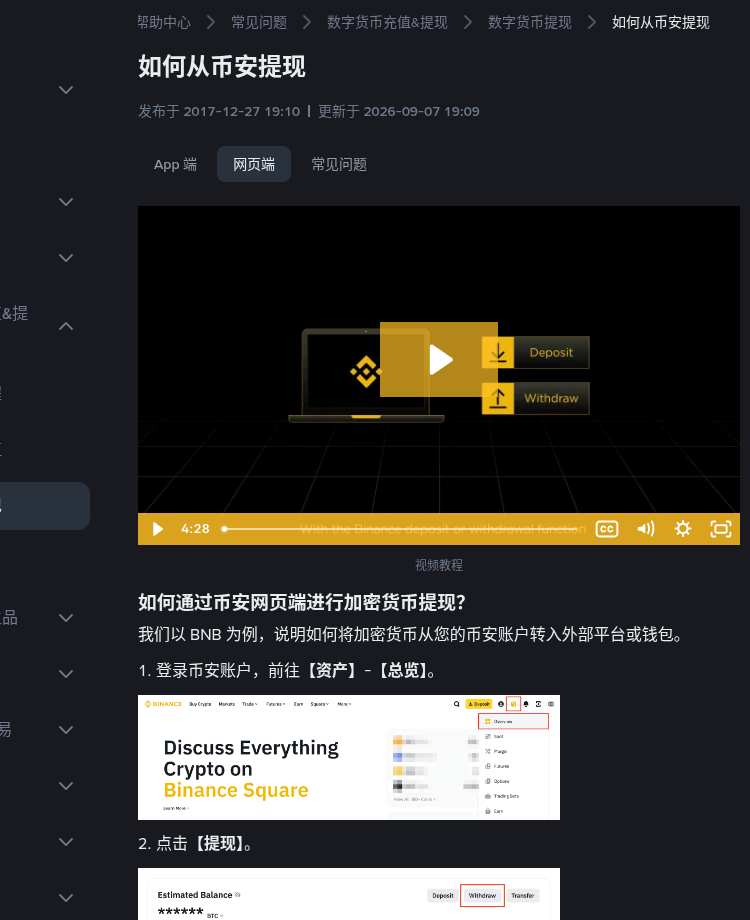Click step text 2. 点击【提现】
This screenshot has width=750, height=920.
[196, 844]
